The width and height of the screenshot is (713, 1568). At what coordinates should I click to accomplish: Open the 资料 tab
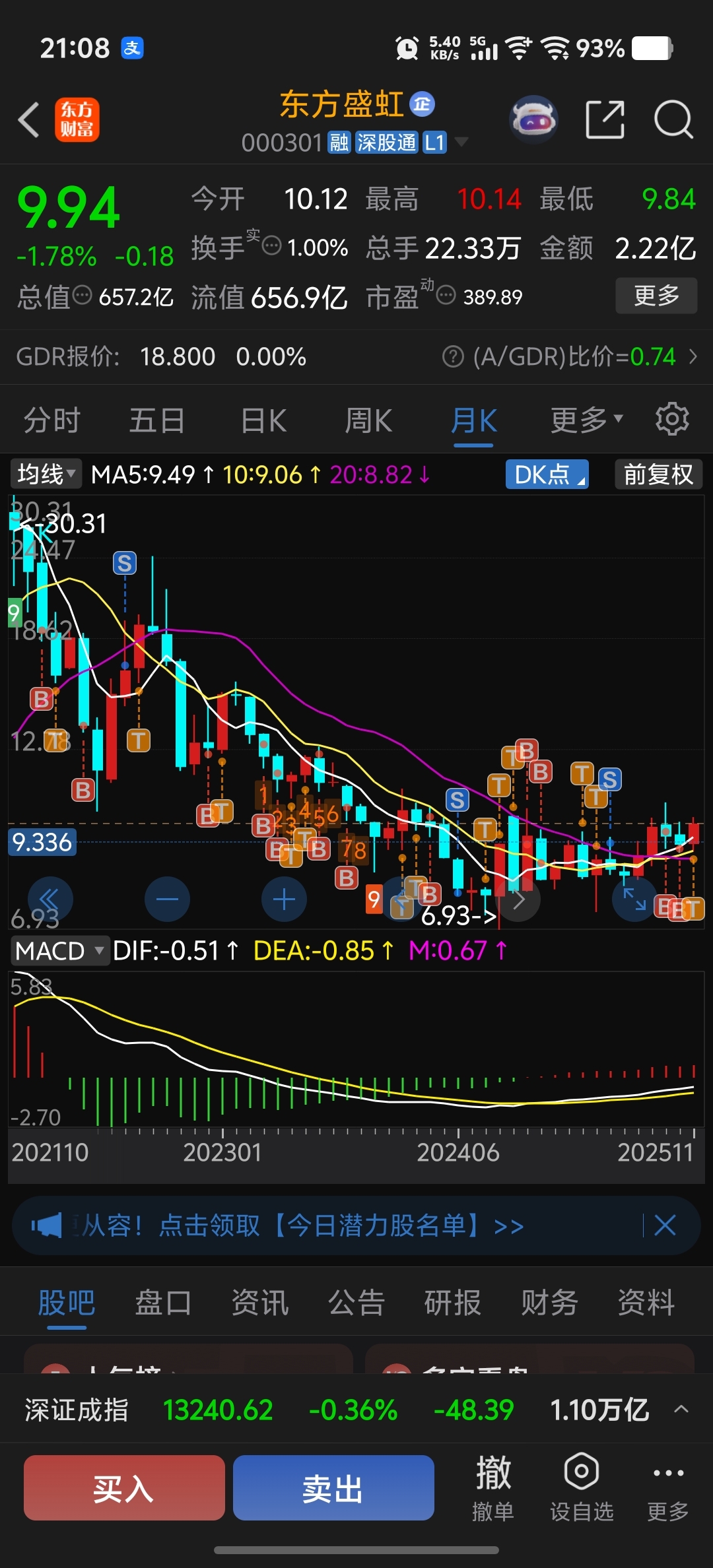coord(646,1303)
